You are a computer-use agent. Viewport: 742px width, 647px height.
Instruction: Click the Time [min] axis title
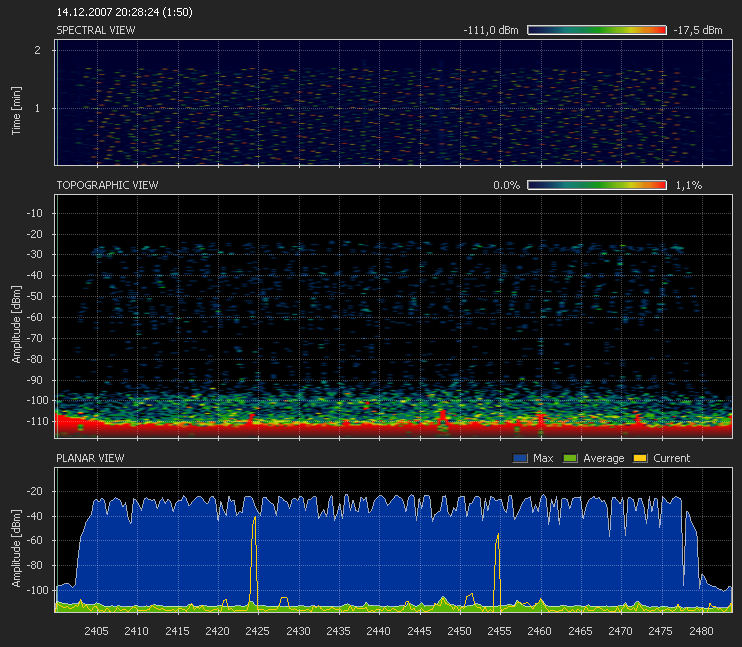17,111
